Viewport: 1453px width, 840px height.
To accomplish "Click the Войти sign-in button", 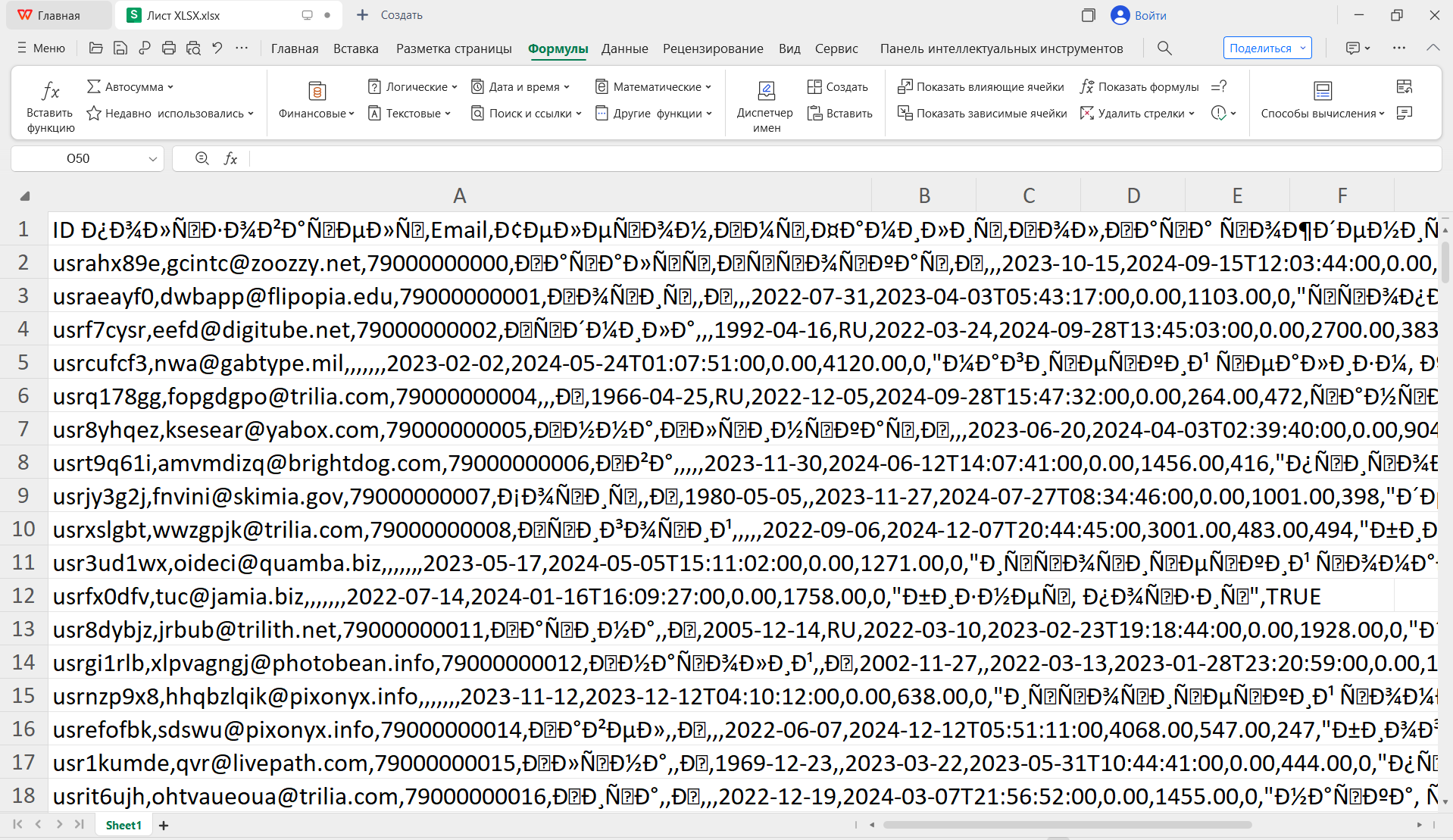I will pos(1139,15).
